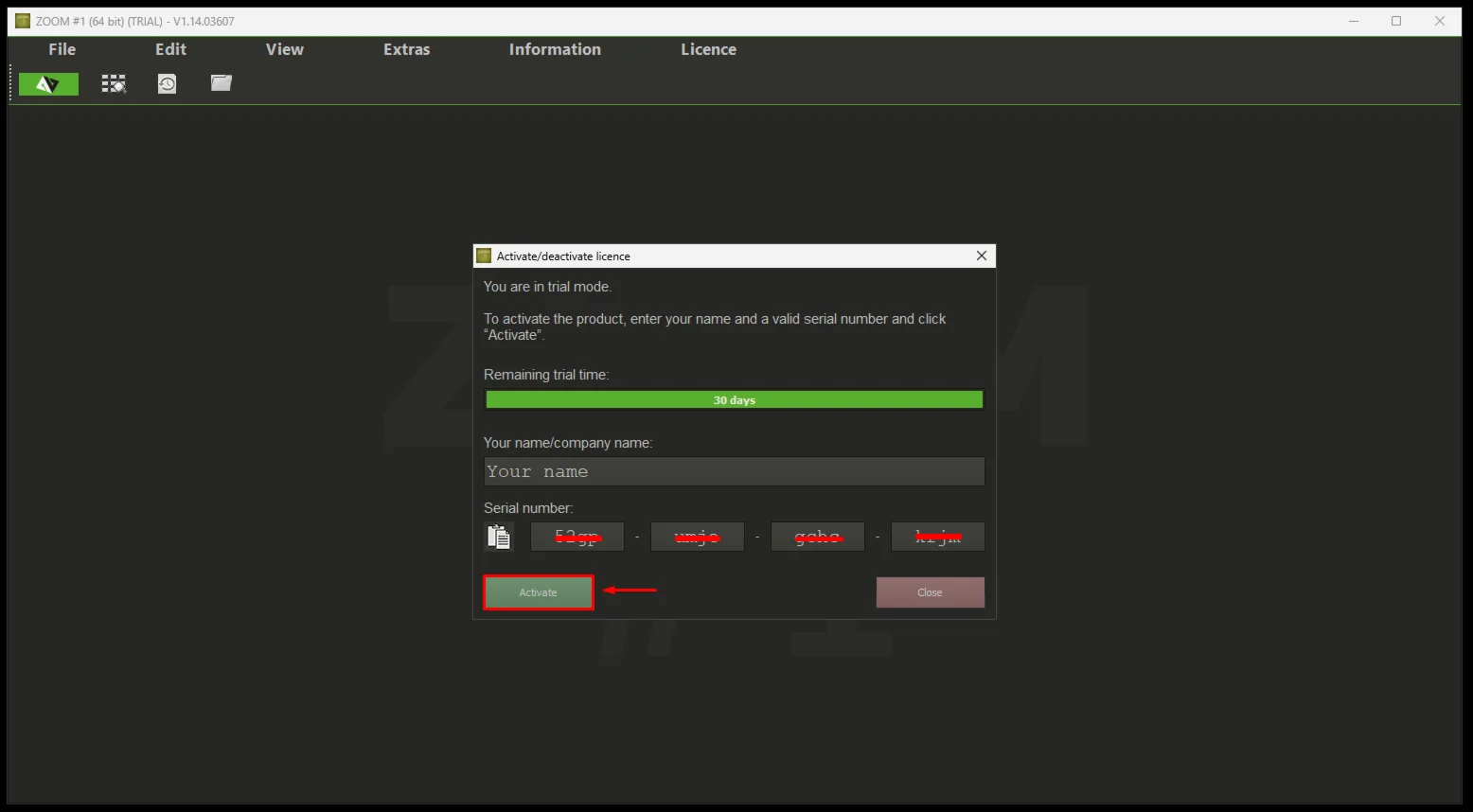Open the Licence menu
This screenshot has width=1473, height=812.
708,49
